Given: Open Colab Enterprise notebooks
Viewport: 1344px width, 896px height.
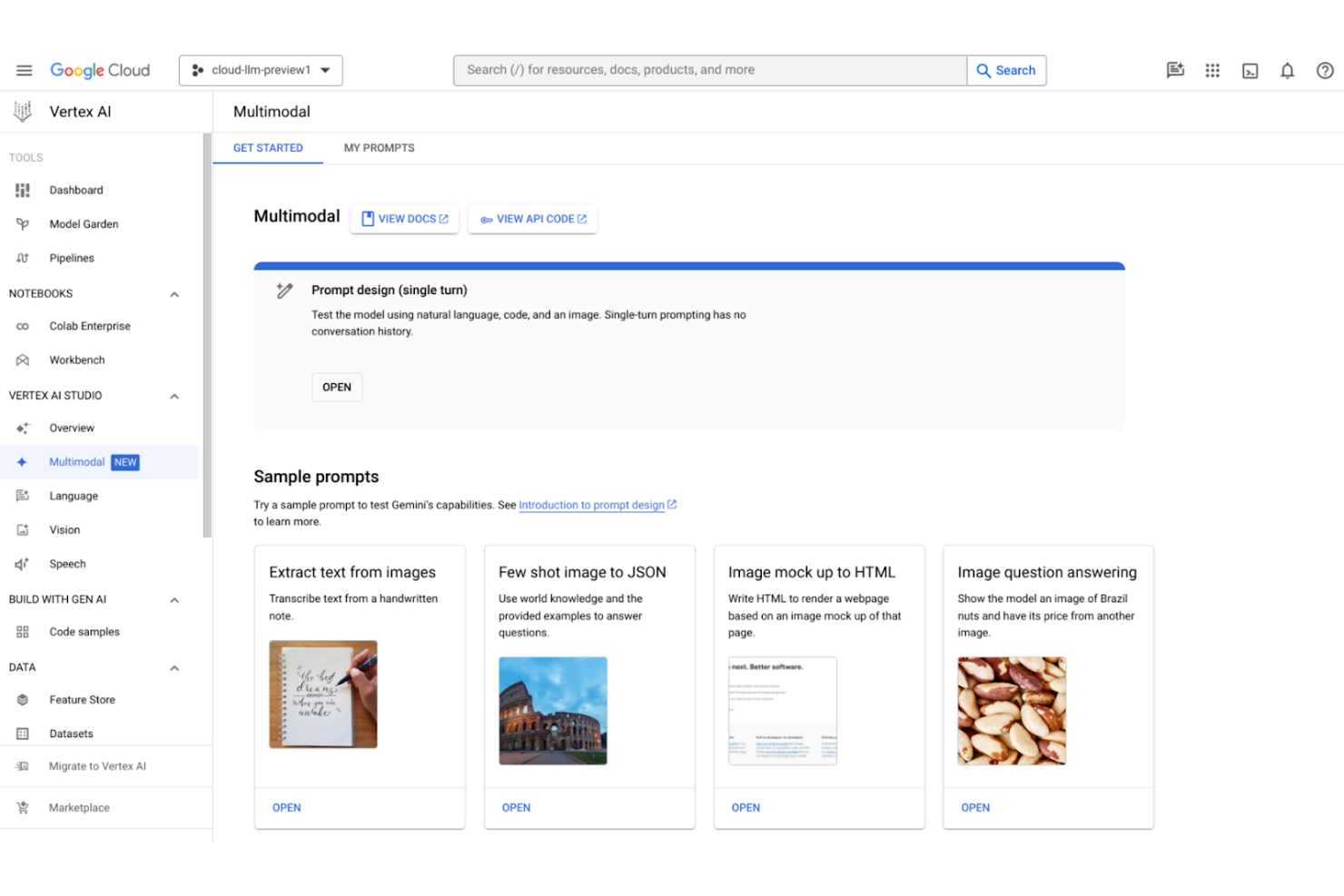Looking at the screenshot, I should [x=90, y=326].
